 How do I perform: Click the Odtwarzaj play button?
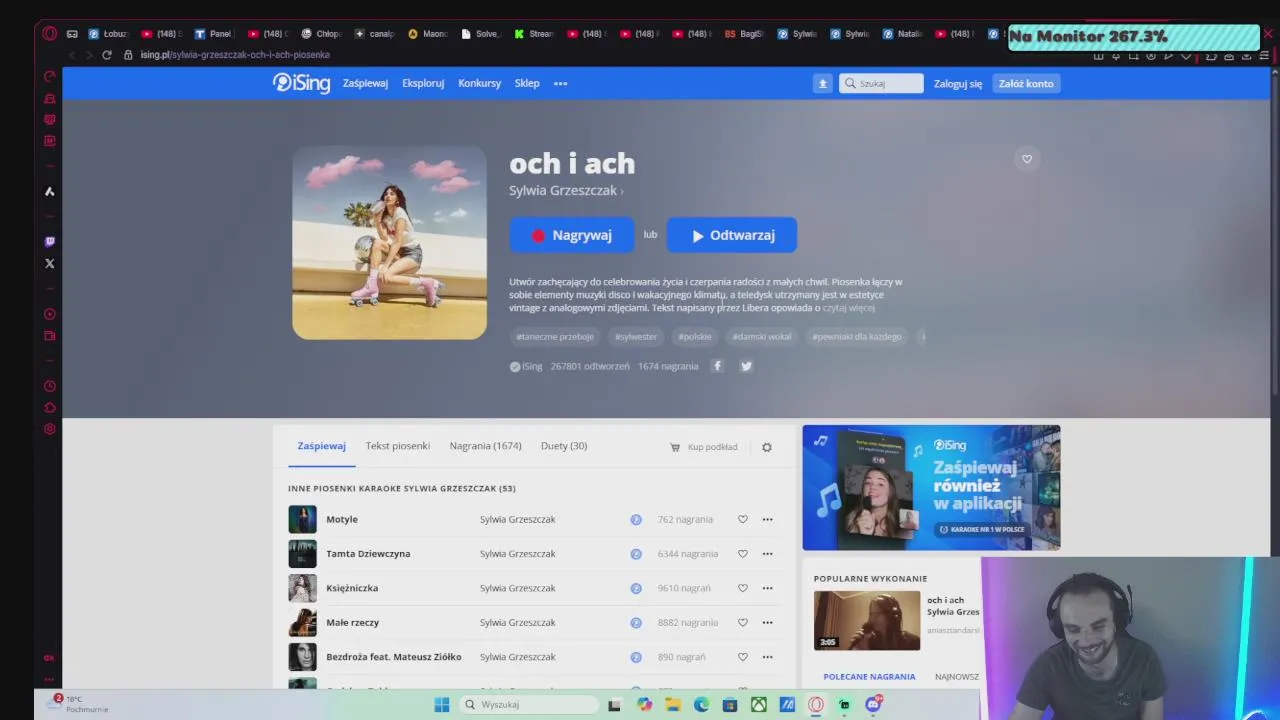(x=732, y=235)
